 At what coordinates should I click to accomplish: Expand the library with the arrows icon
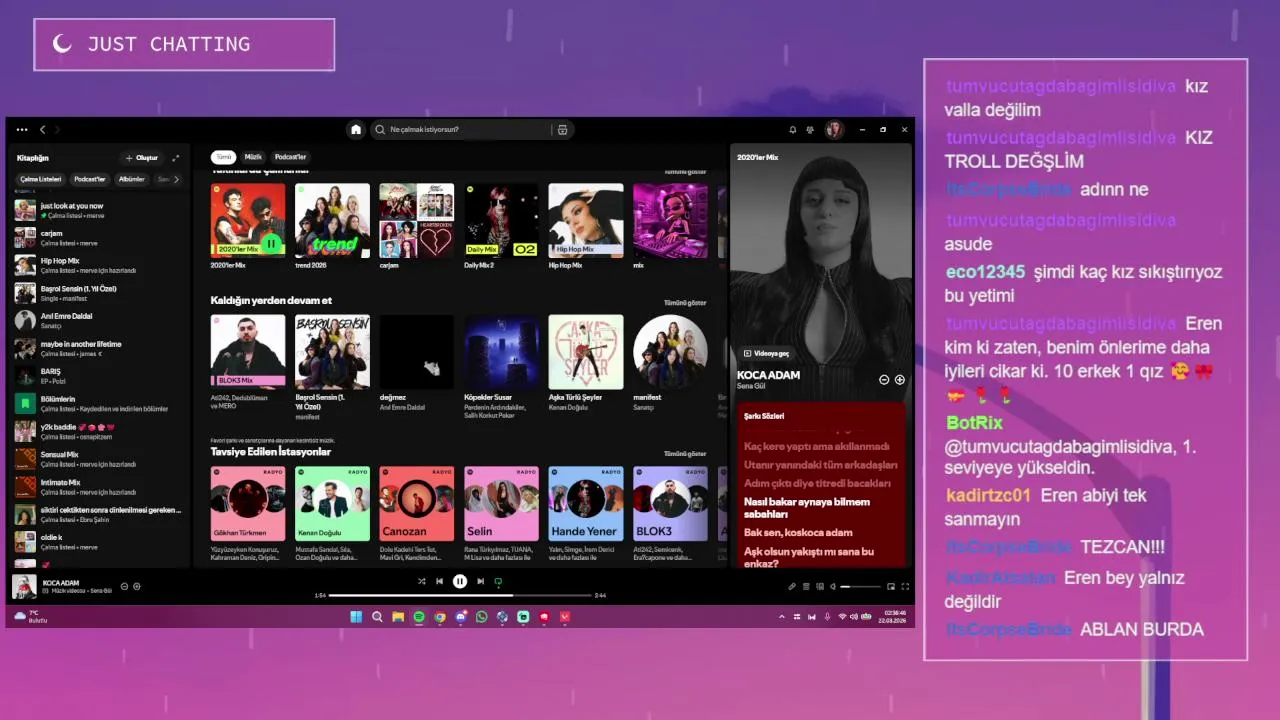[176, 158]
